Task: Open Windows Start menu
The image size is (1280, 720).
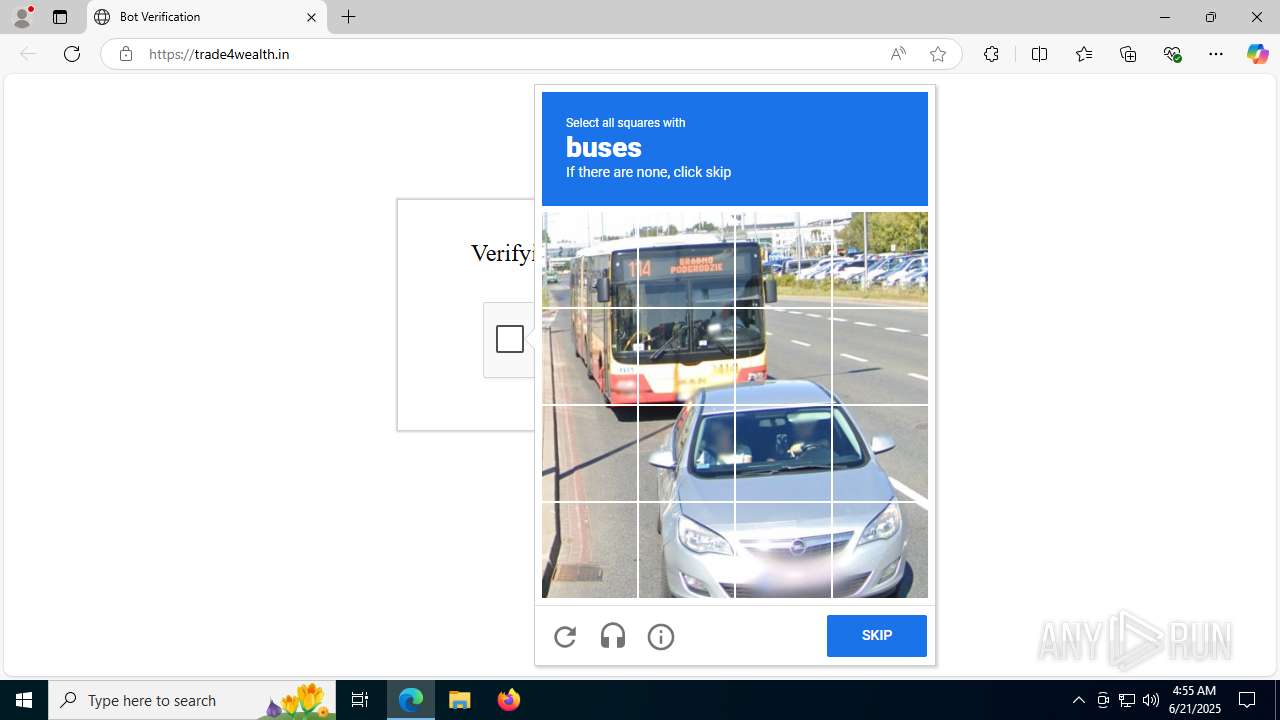Action: pyautogui.click(x=24, y=700)
